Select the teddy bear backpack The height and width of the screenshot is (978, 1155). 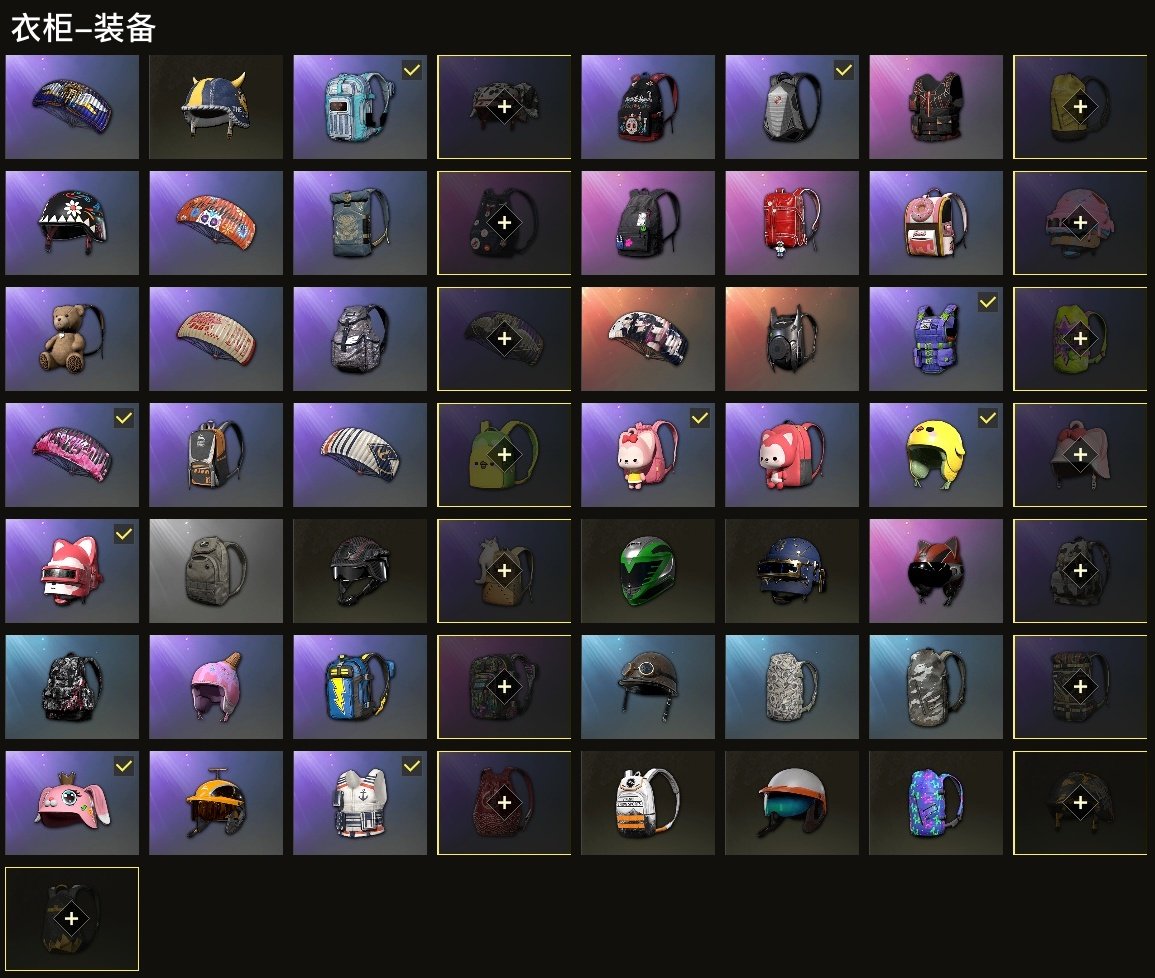[x=71, y=339]
